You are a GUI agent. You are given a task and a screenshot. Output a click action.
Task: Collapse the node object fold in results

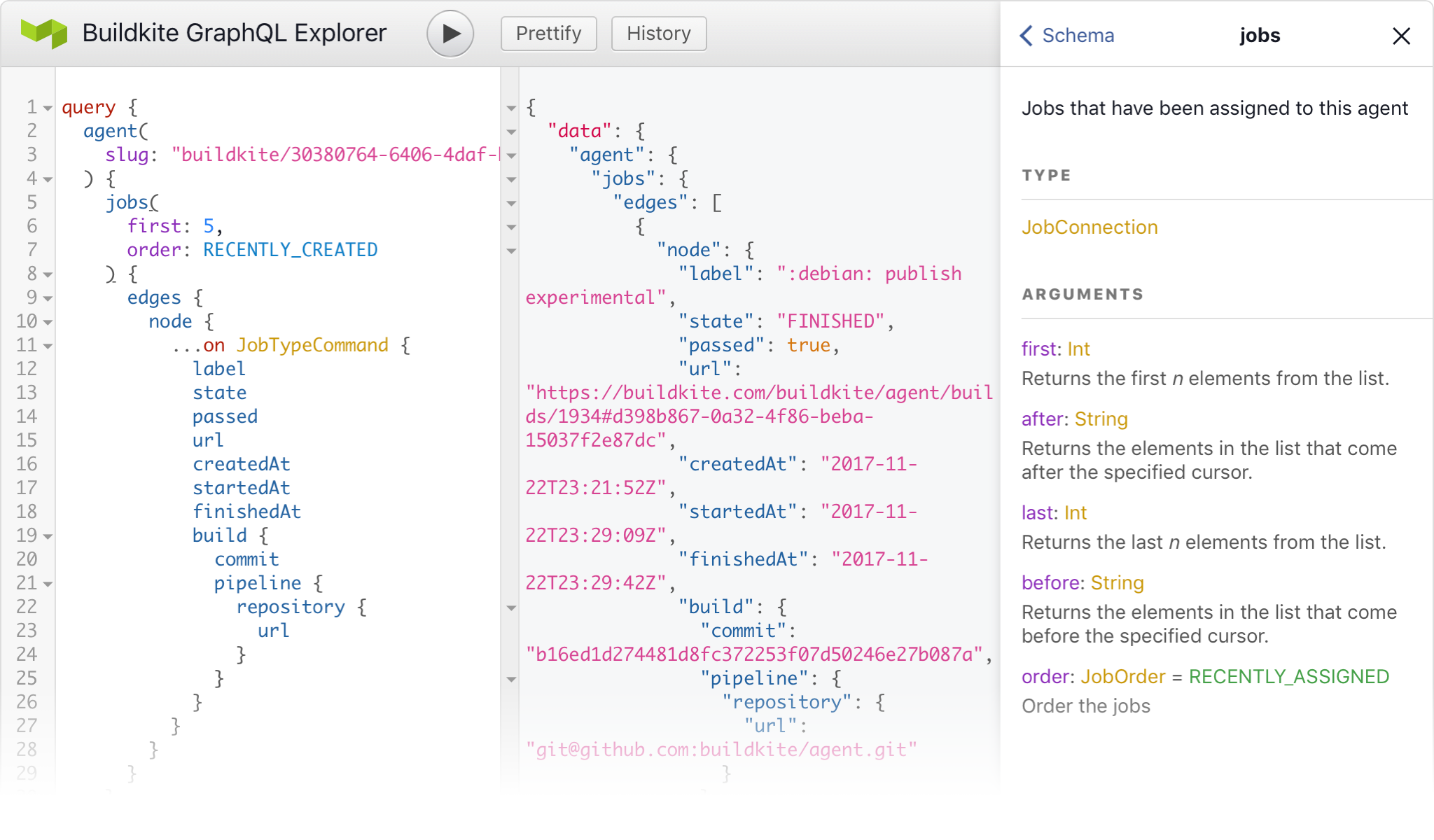click(511, 251)
